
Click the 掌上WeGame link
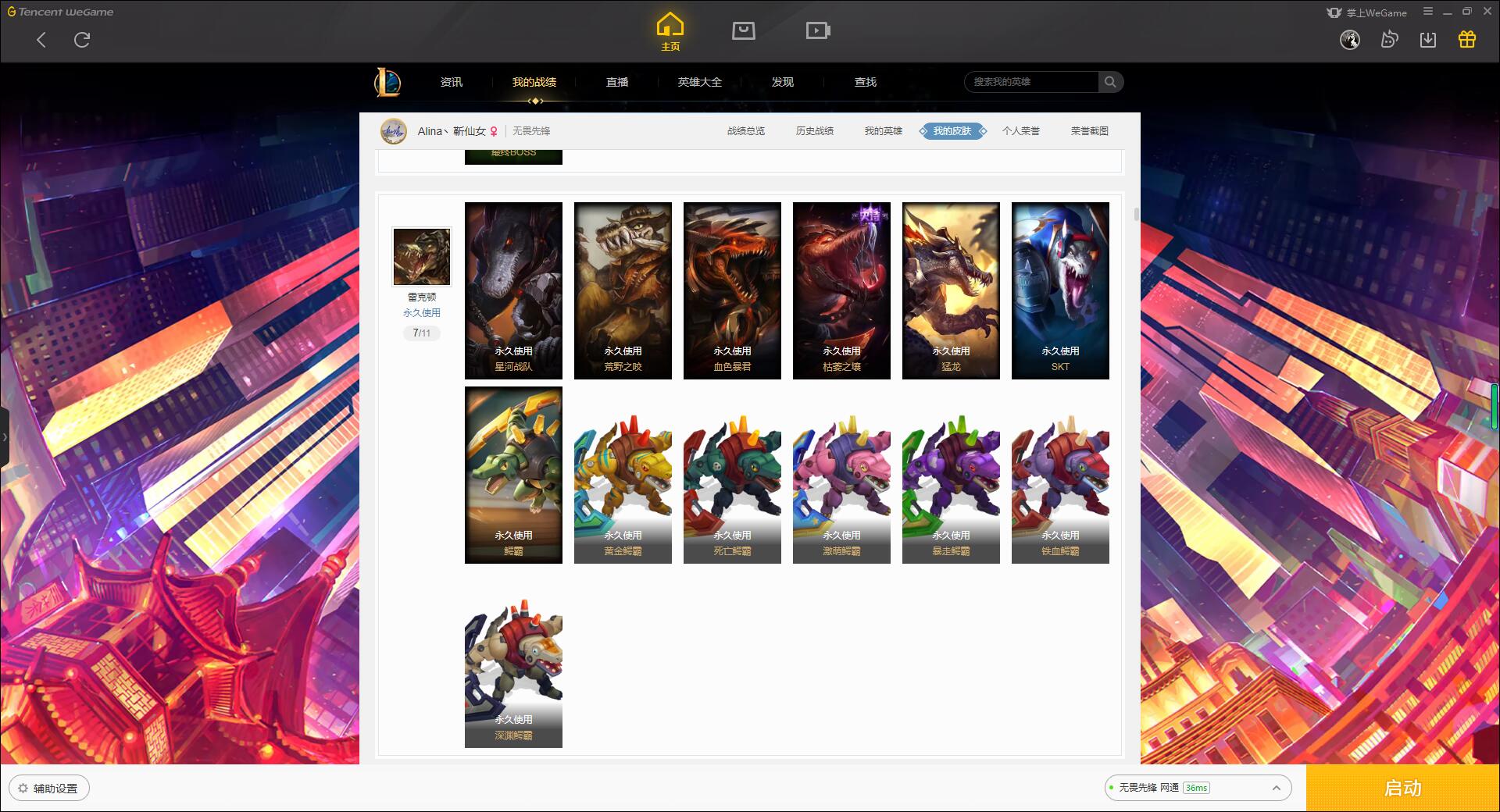click(1367, 12)
